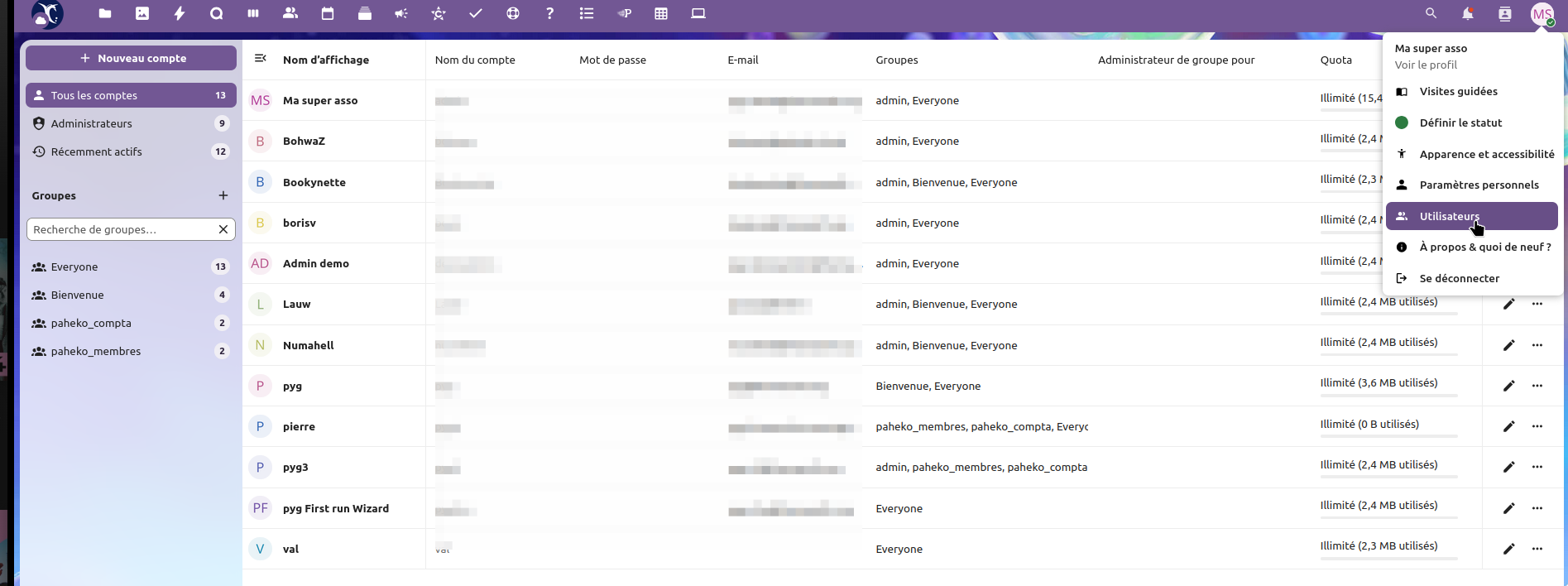
Task: Click the search magnifier icon
Action: (1431, 13)
